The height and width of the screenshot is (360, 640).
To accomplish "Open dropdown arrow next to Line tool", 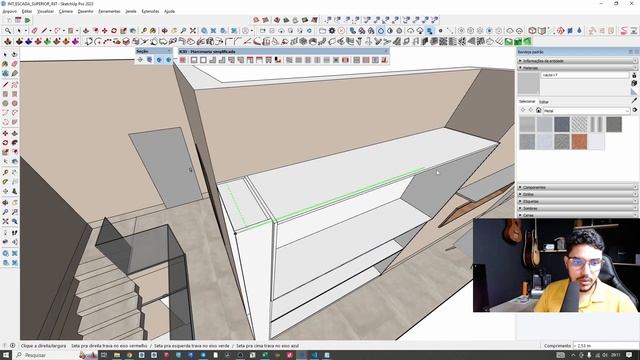I will [x=50, y=31].
